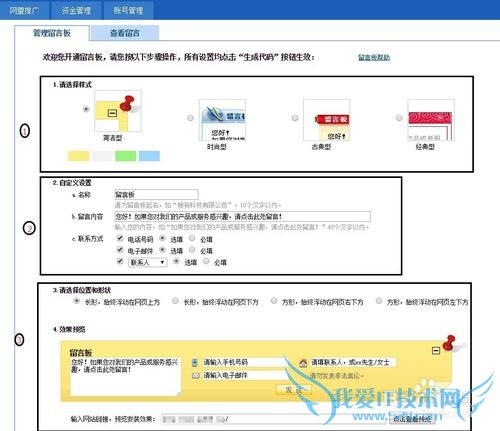Switch to the 管理留言板 tab
The height and width of the screenshot is (431, 500).
coord(52,33)
